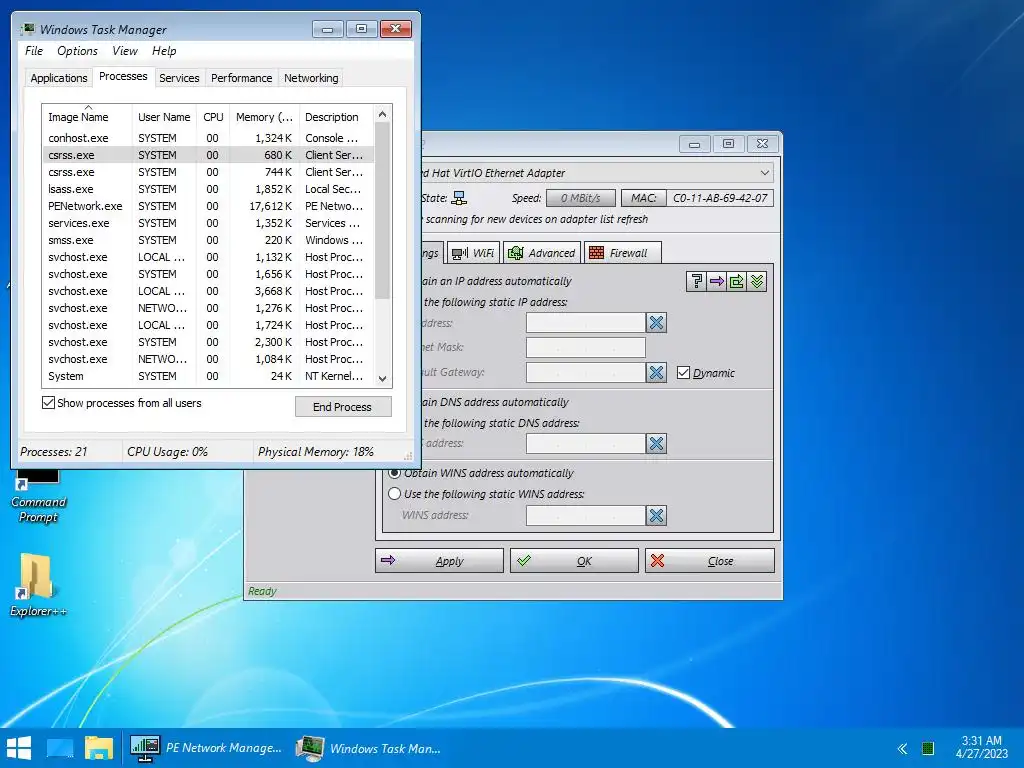Click the Close button with red X

(x=710, y=561)
